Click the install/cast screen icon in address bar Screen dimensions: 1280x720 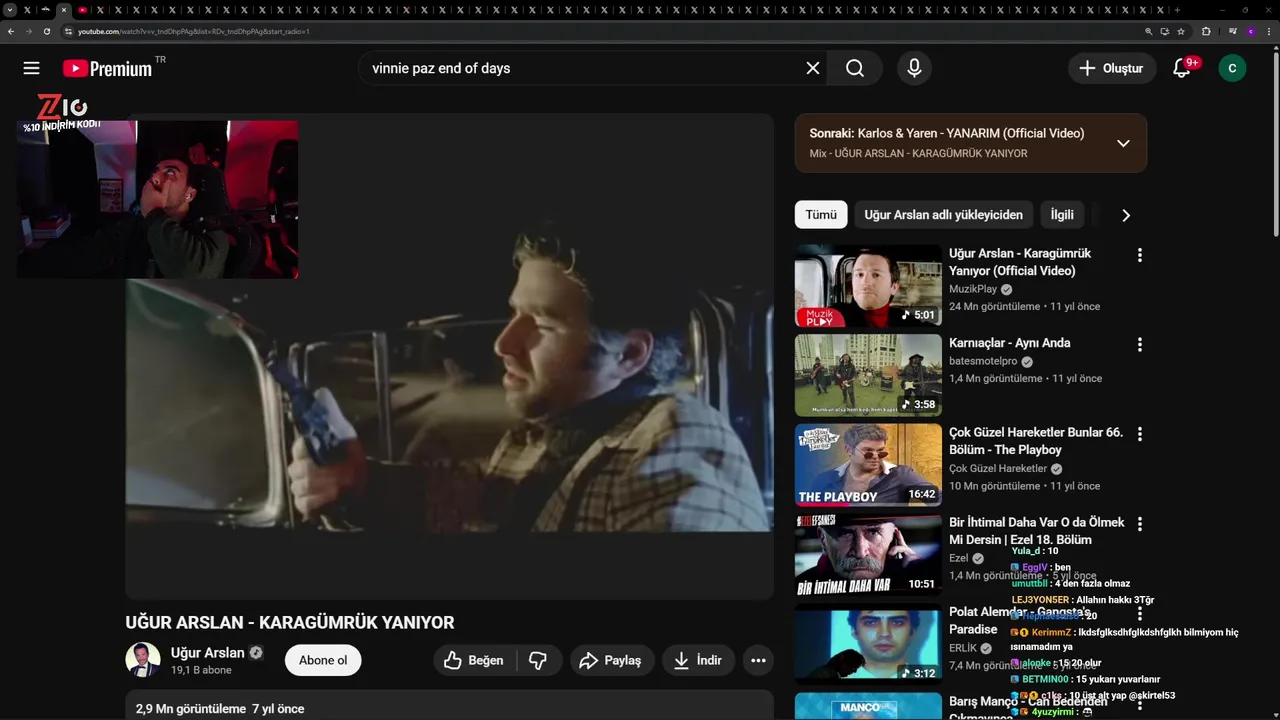point(1165,31)
